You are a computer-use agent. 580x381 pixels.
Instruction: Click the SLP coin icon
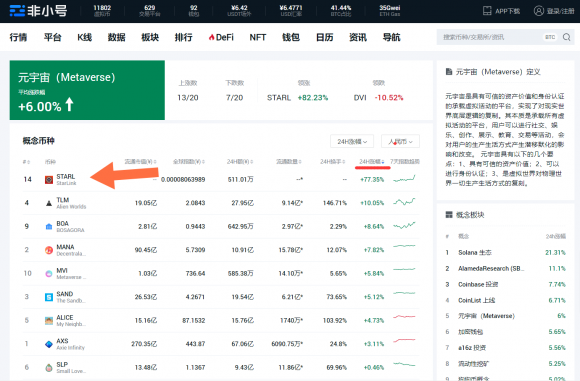pyautogui.click(x=49, y=368)
